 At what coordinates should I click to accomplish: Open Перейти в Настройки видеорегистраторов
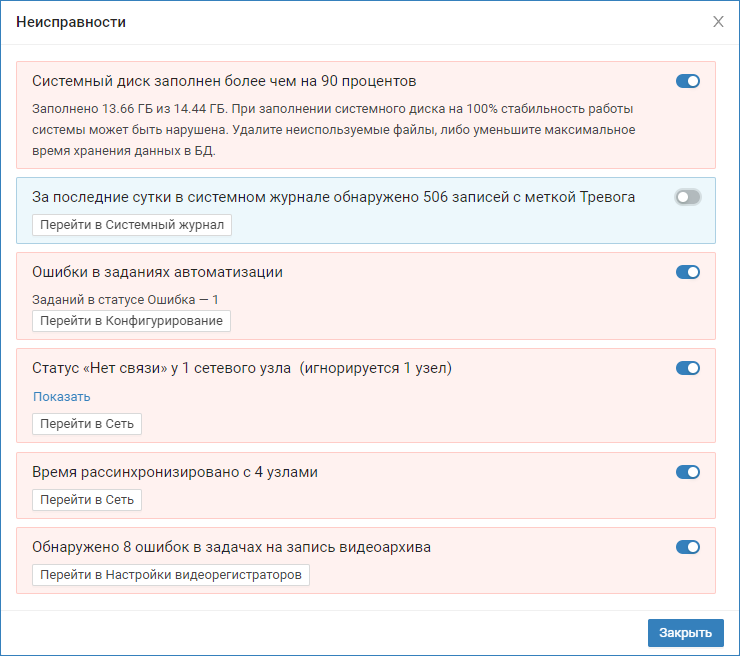click(171, 575)
